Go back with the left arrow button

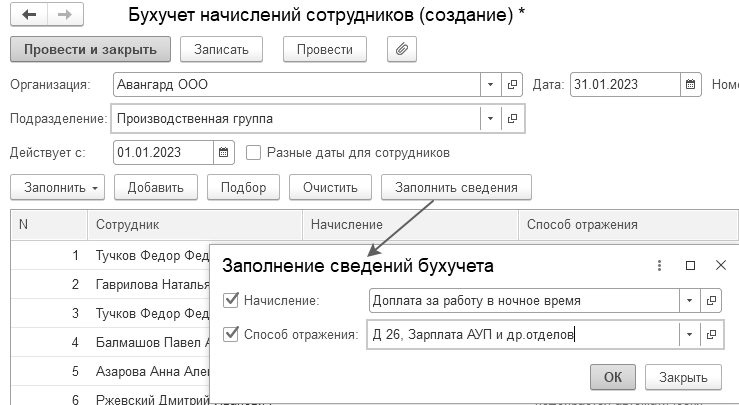[29, 14]
